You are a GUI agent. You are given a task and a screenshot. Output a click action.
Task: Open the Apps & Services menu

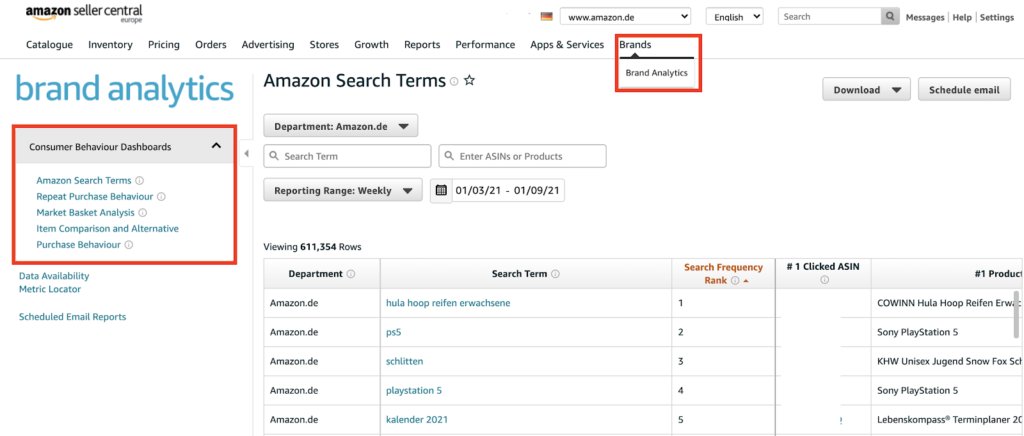pos(567,44)
